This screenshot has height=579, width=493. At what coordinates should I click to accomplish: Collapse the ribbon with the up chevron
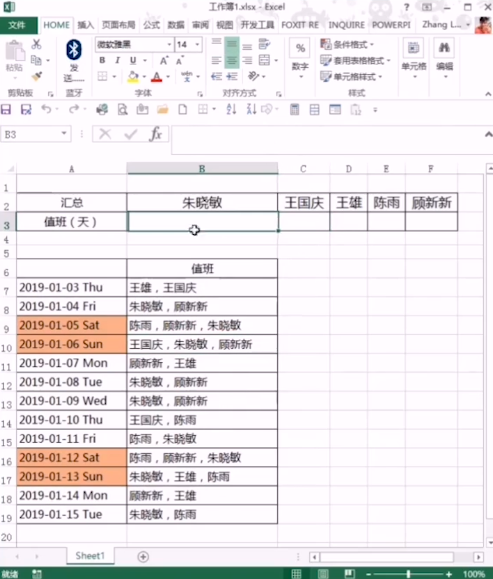(488, 94)
